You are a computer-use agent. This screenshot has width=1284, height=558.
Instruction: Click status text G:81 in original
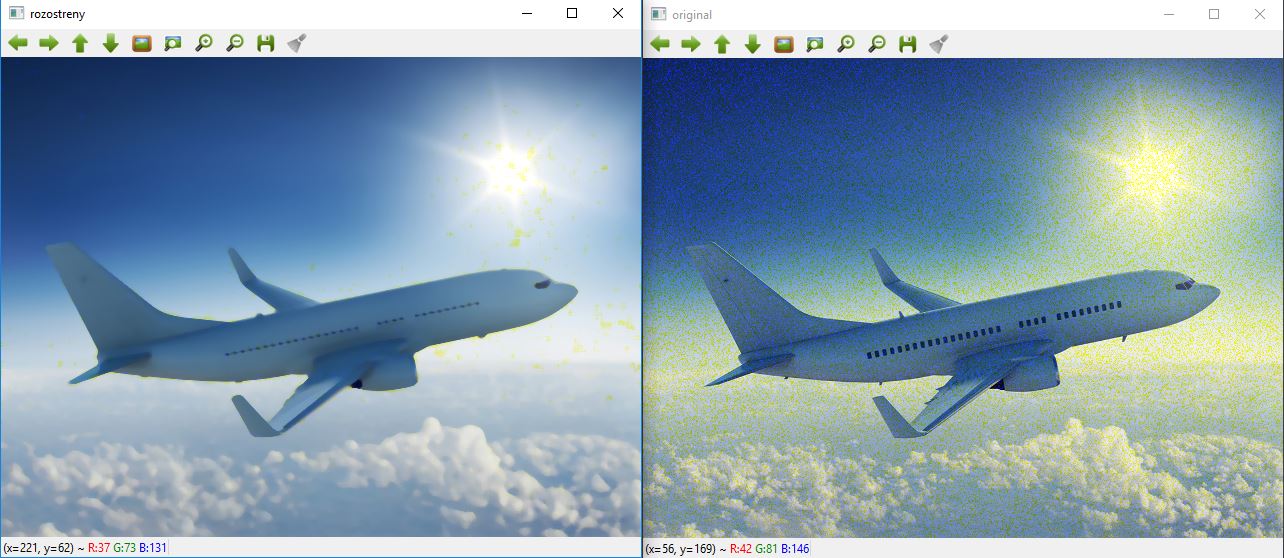767,549
